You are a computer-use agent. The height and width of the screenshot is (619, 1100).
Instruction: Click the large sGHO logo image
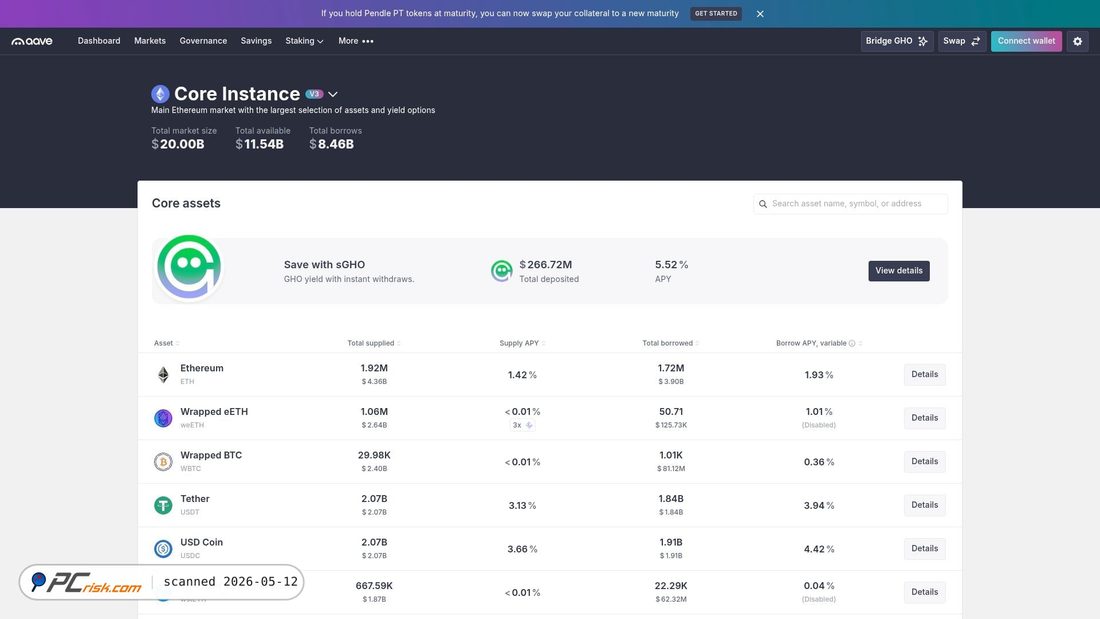pos(189,267)
